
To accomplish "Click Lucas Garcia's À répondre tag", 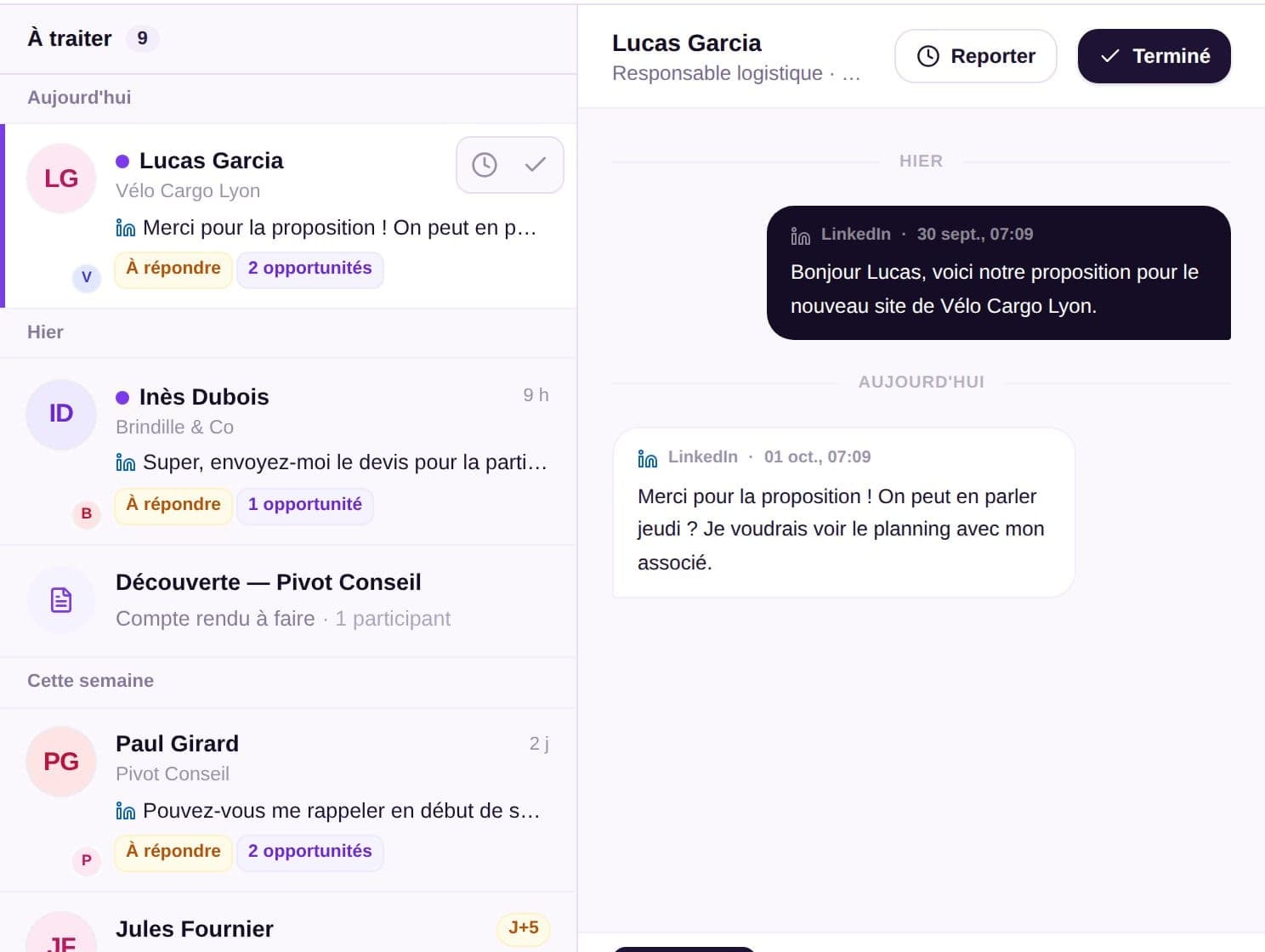I will coord(173,269).
